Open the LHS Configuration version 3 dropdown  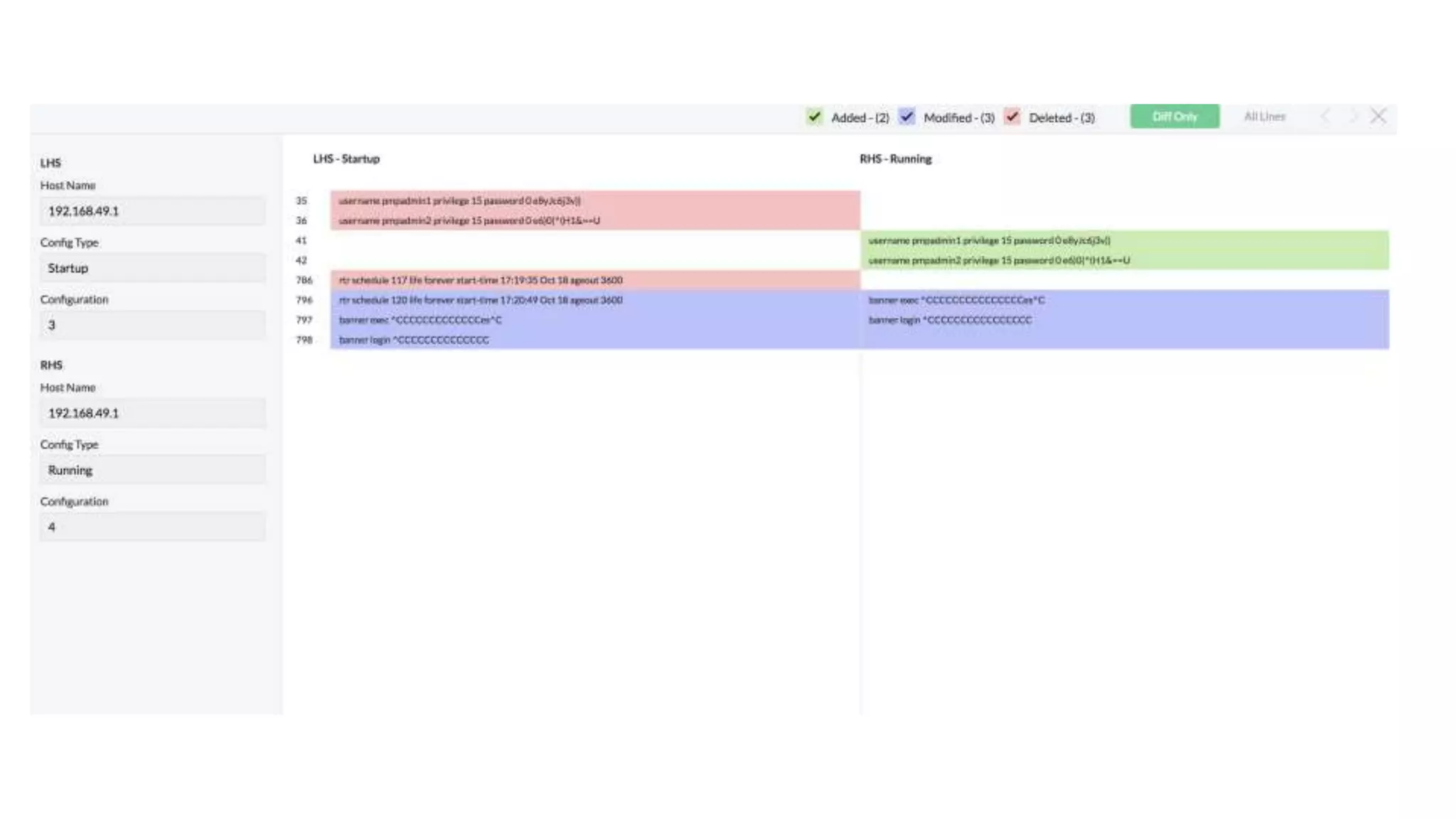(x=152, y=325)
